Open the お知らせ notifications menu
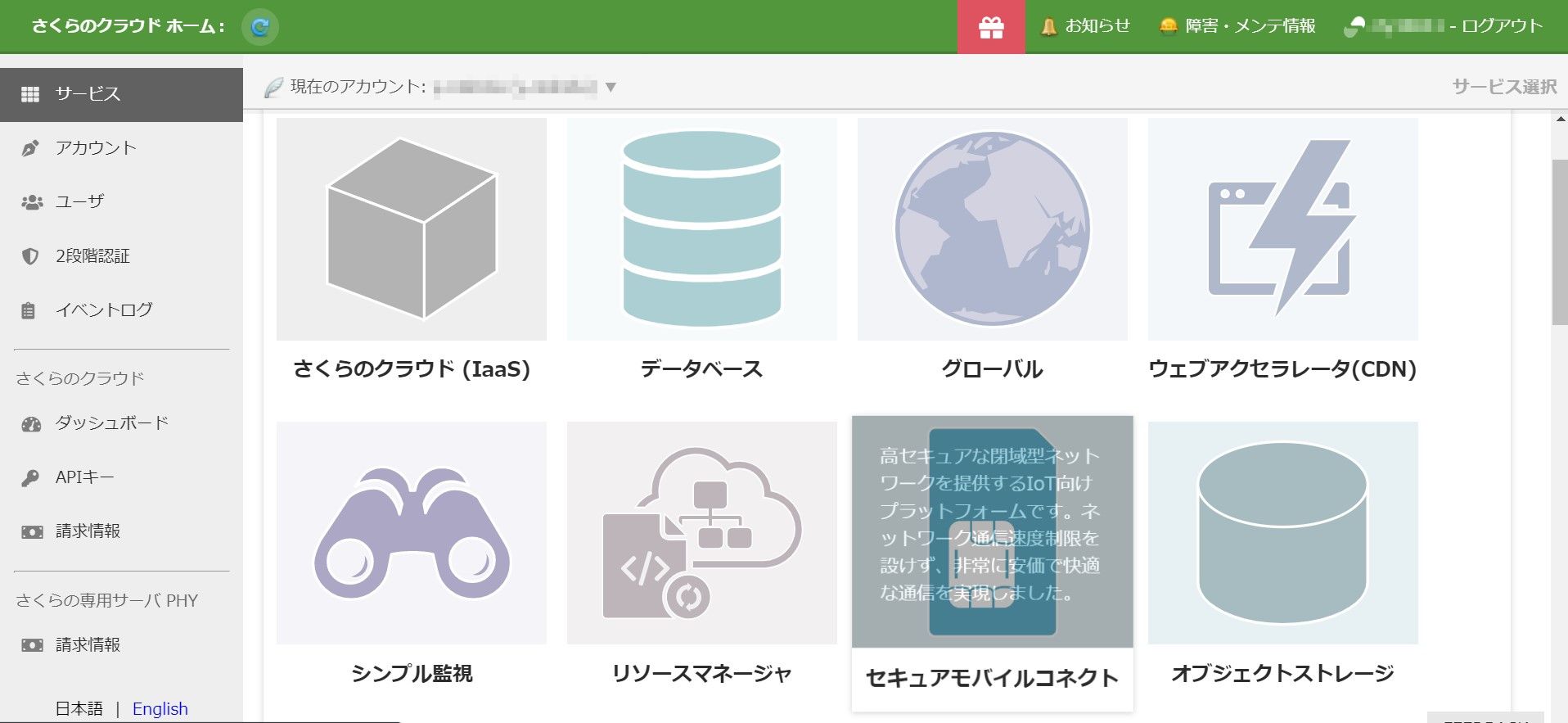Screen dimensions: 1568x723 pos(1085,26)
